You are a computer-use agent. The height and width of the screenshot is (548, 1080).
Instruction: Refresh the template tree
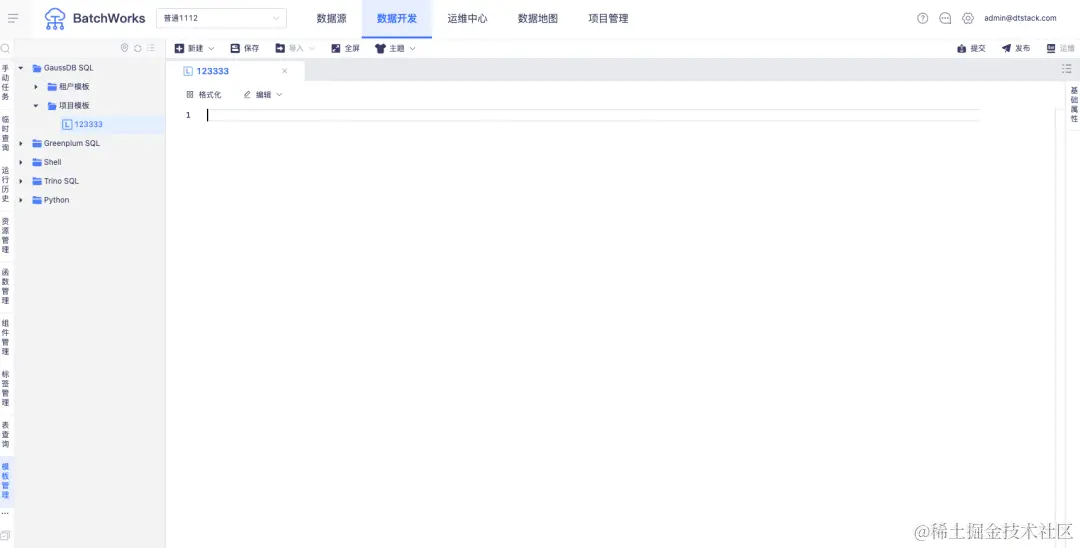(138, 48)
